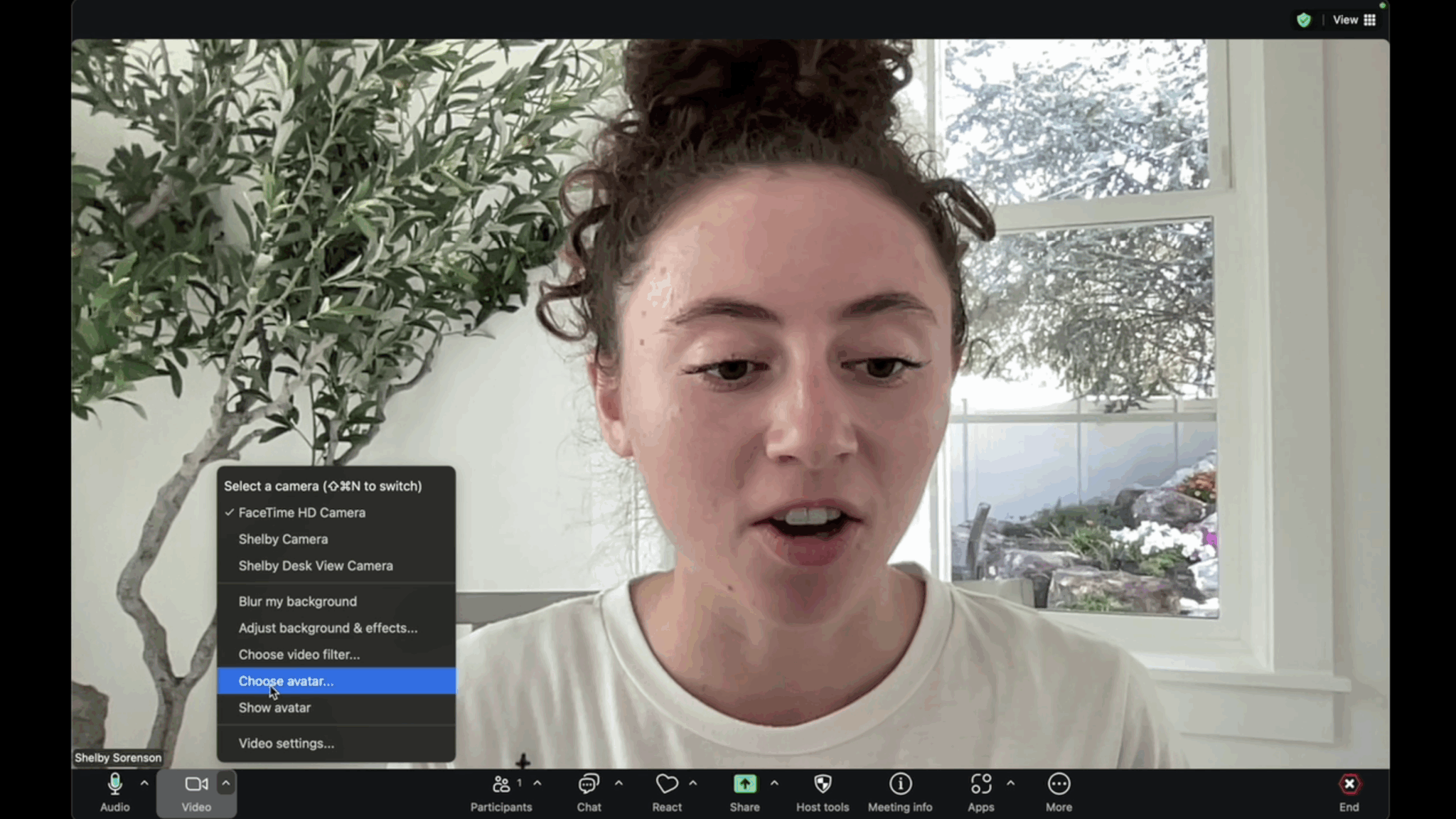Click the End meeting button
Viewport: 1456px width, 819px height.
coord(1349,784)
